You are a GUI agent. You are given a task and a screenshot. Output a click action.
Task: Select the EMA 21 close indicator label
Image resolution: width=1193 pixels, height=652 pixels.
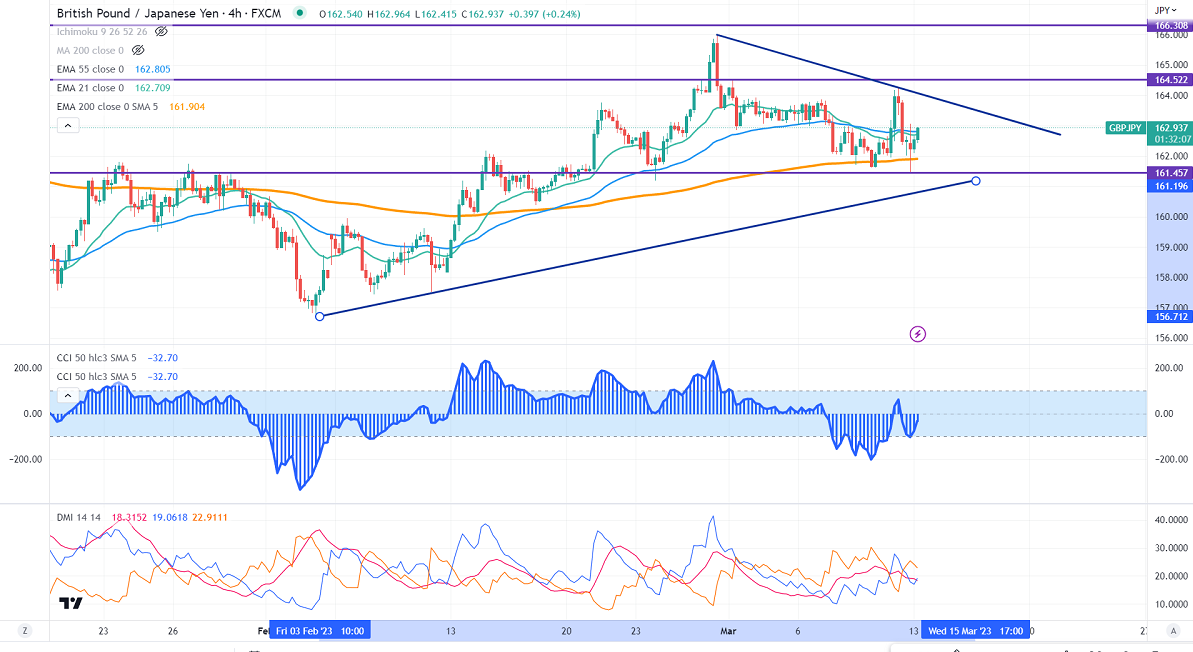click(x=90, y=88)
